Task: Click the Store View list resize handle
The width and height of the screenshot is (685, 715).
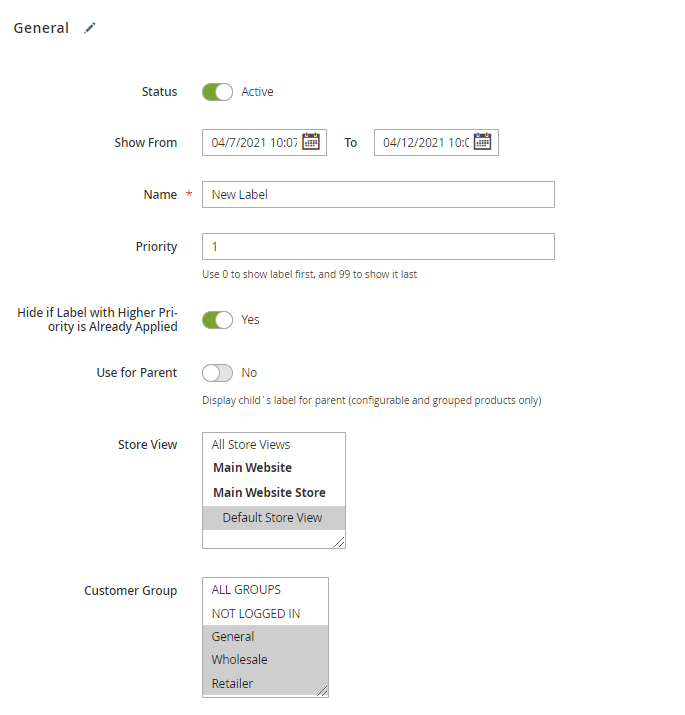Action: [x=339, y=542]
